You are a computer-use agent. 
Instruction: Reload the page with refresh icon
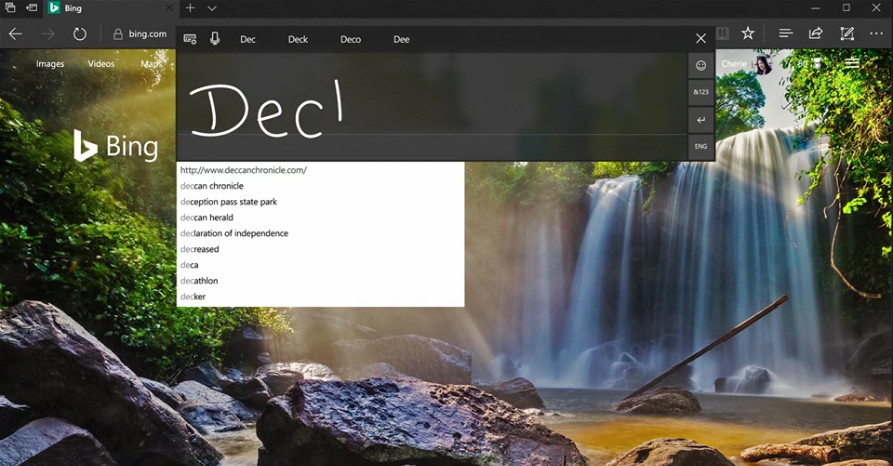coord(80,34)
